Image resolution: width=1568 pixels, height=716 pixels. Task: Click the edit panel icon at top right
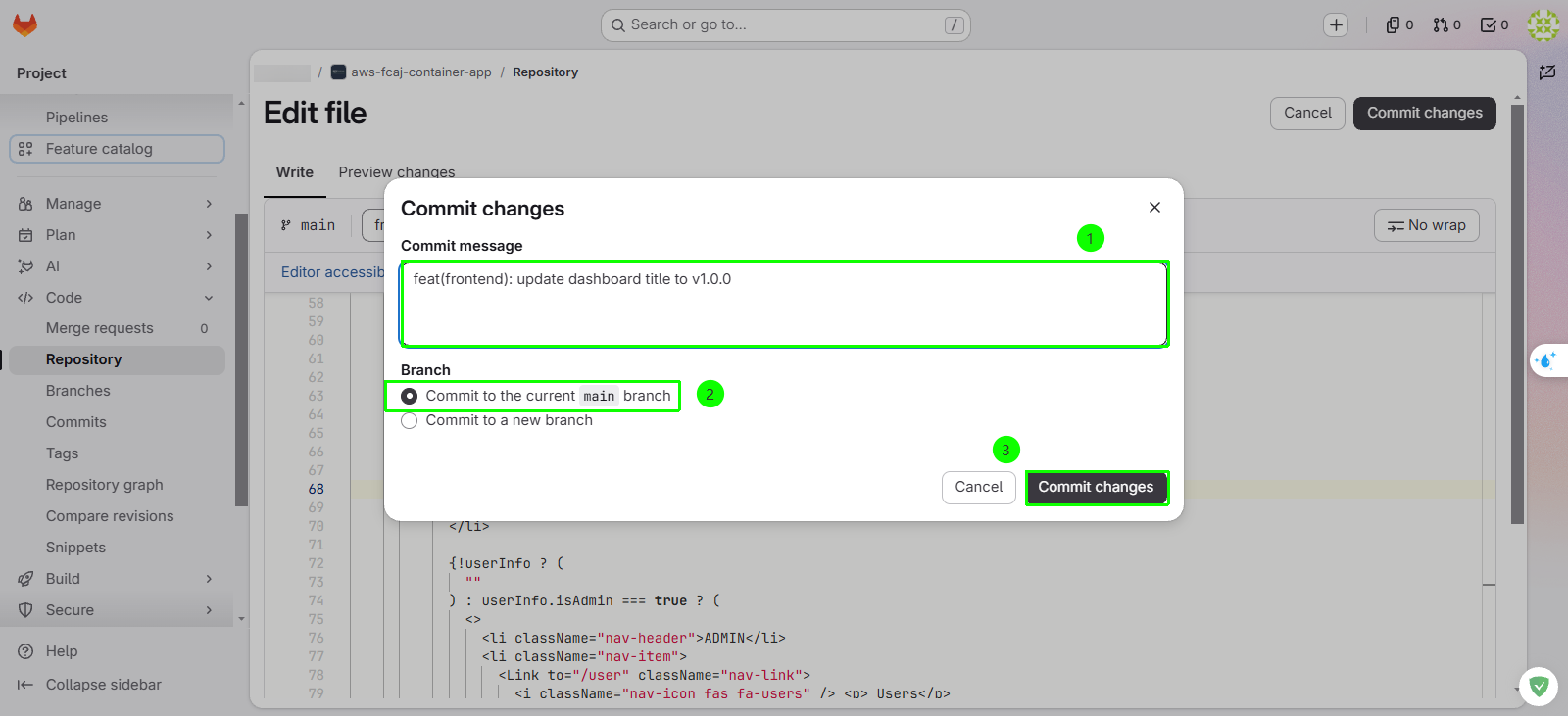tap(1547, 72)
